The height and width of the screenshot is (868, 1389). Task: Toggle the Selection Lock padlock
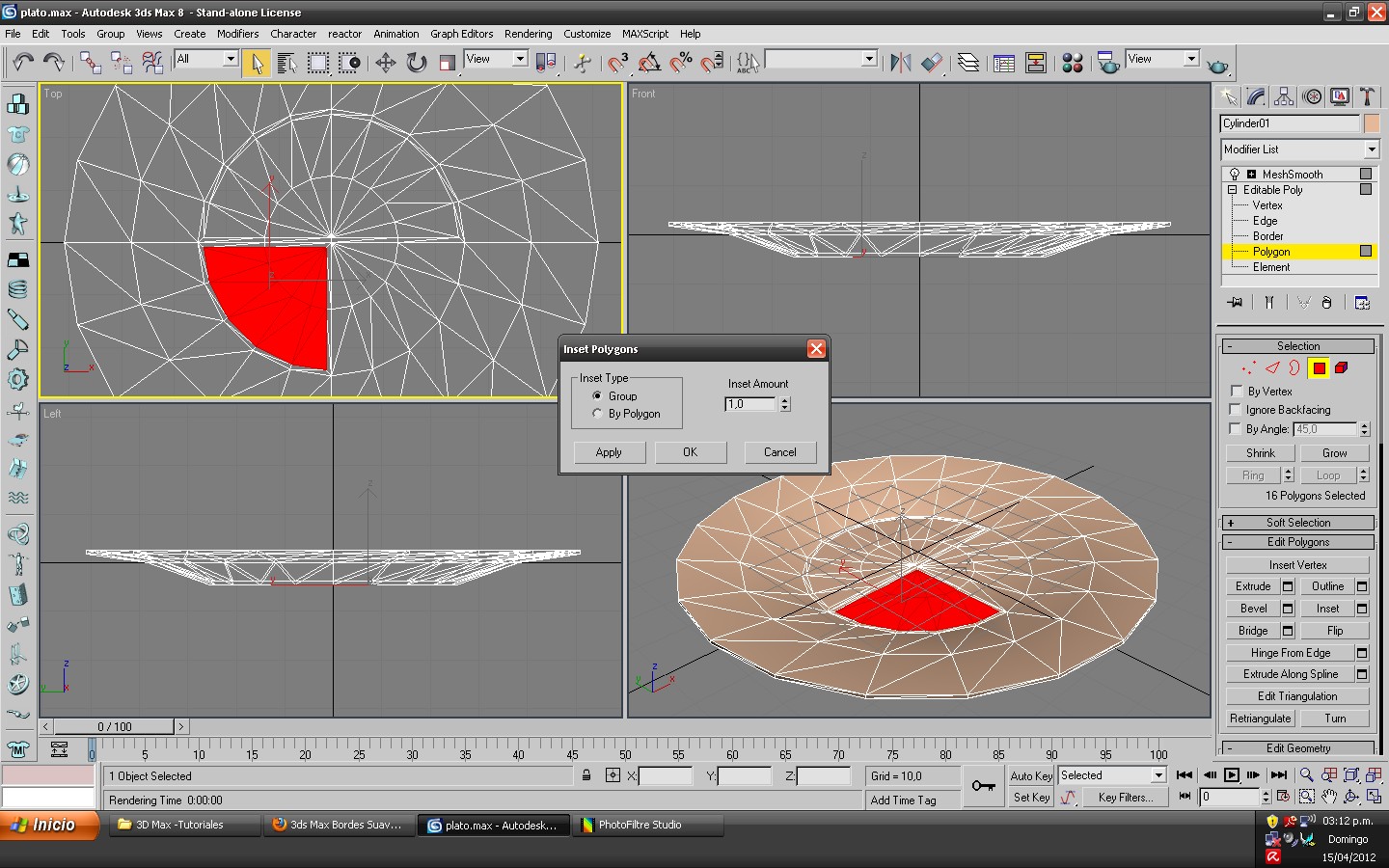pyautogui.click(x=586, y=775)
